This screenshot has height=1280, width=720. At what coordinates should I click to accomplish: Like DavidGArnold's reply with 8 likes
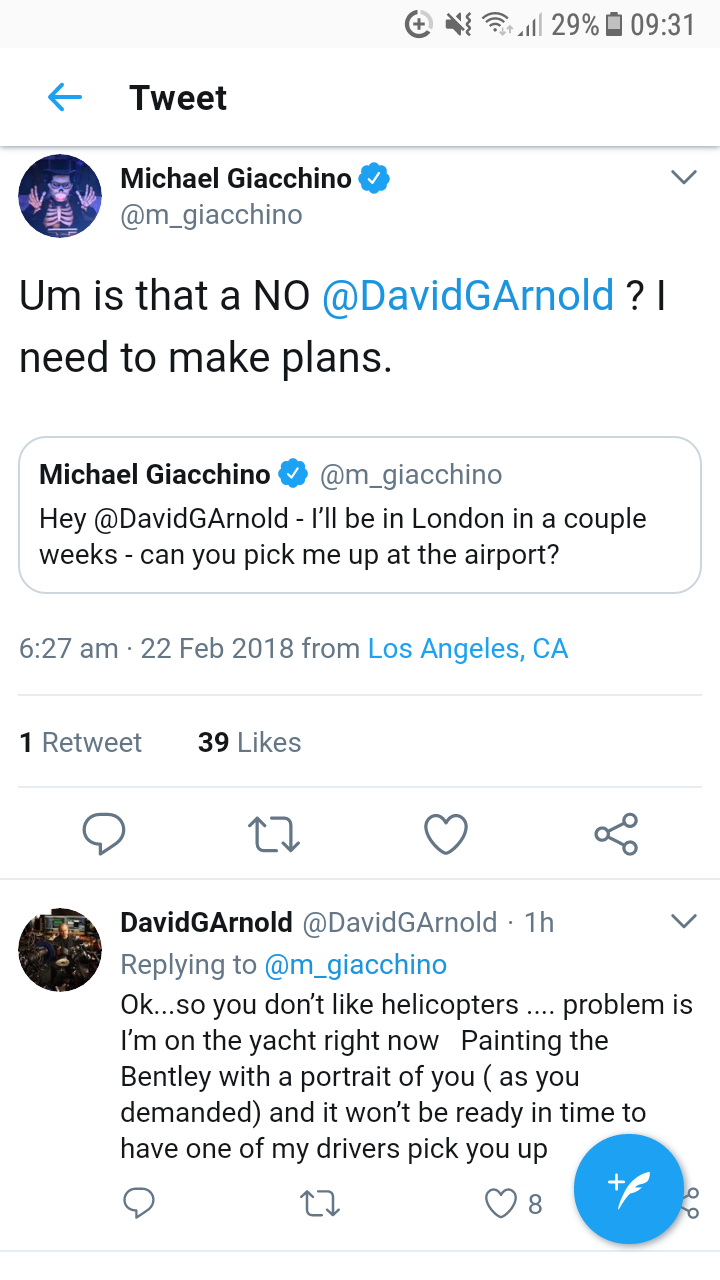tap(501, 1204)
